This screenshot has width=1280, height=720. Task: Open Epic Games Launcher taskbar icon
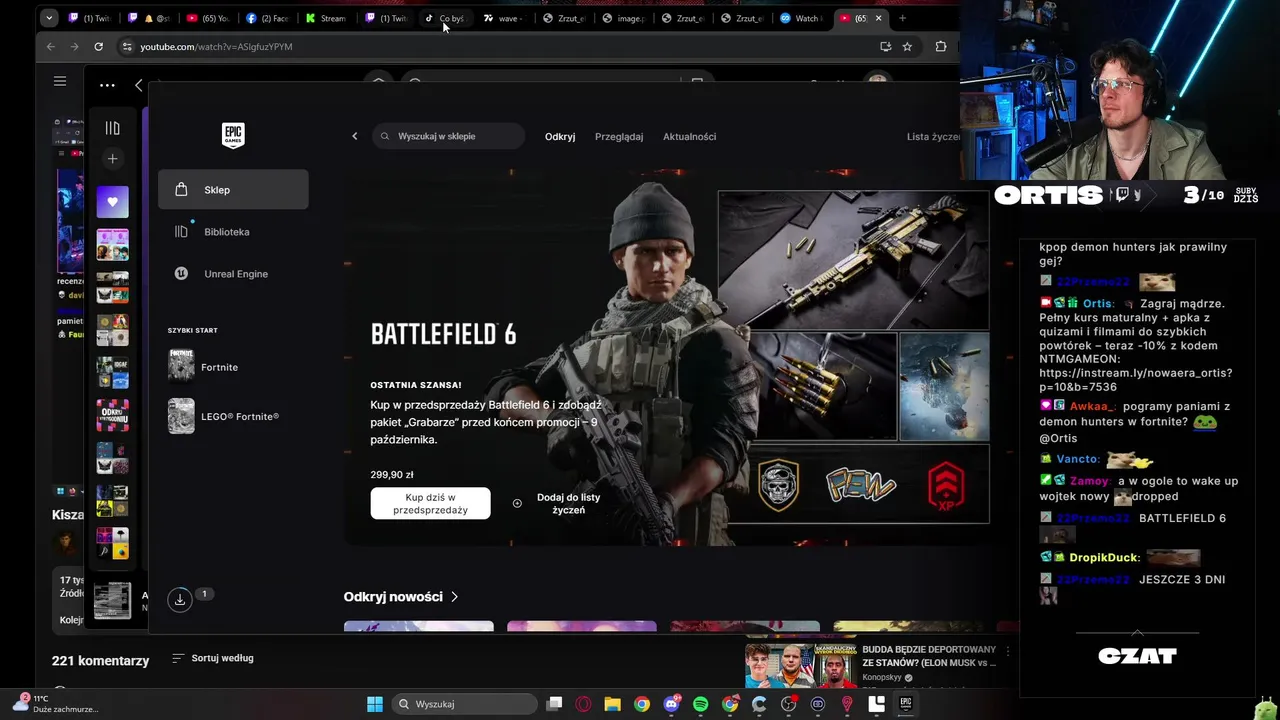tap(906, 704)
